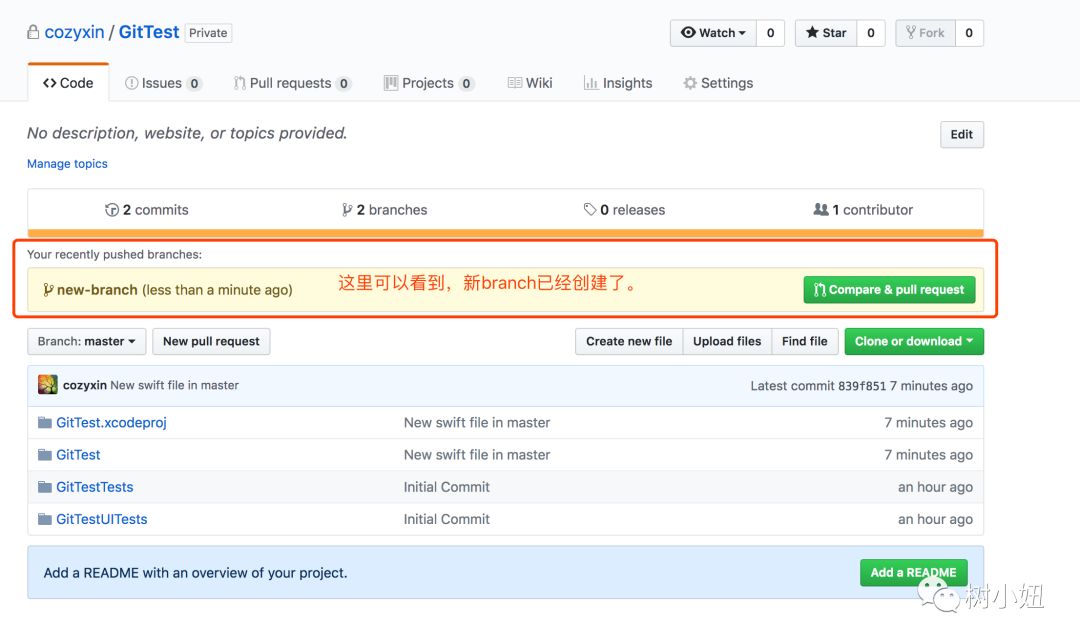Open the Wiki tab

530,83
